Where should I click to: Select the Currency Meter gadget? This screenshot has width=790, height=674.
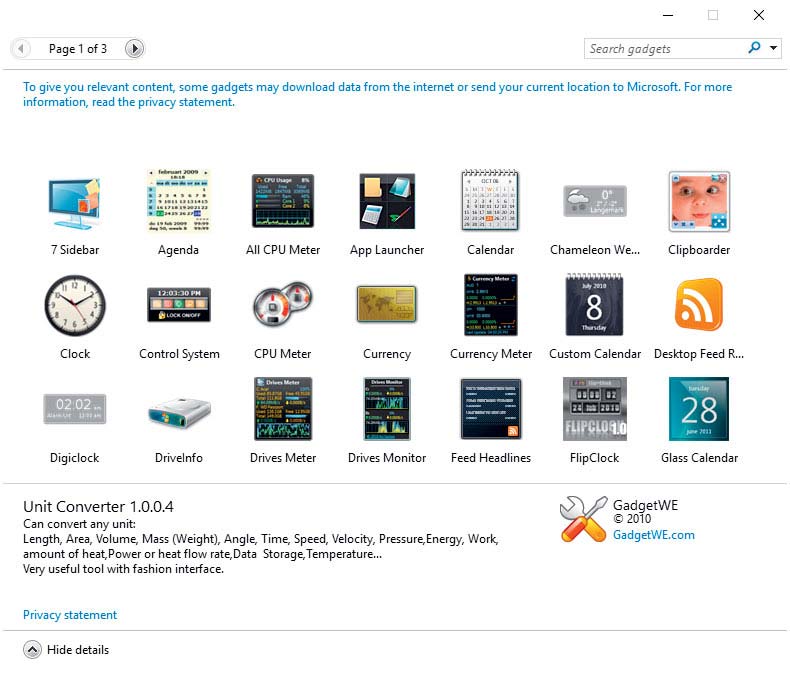click(x=491, y=305)
